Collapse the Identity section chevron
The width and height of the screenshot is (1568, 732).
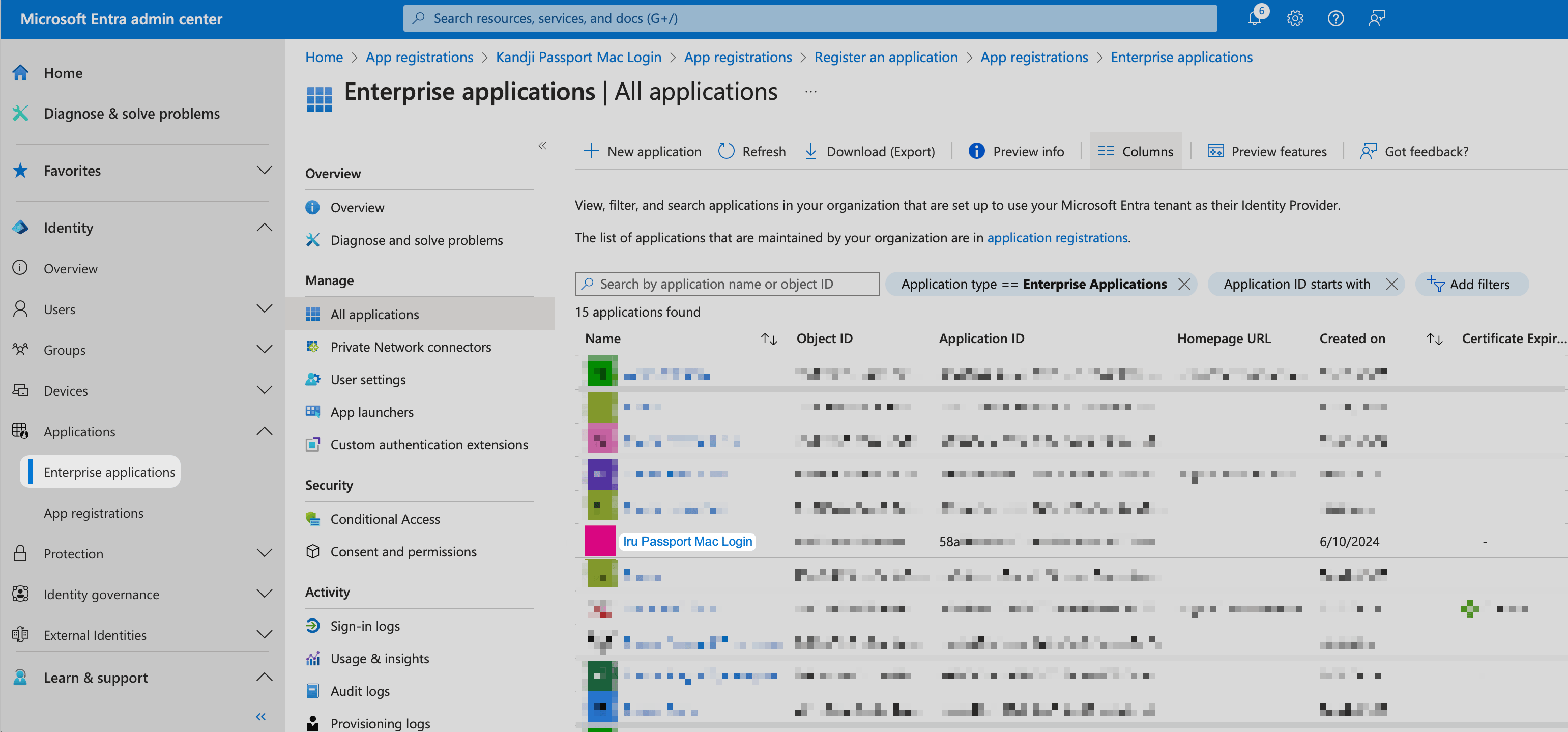pyautogui.click(x=264, y=227)
